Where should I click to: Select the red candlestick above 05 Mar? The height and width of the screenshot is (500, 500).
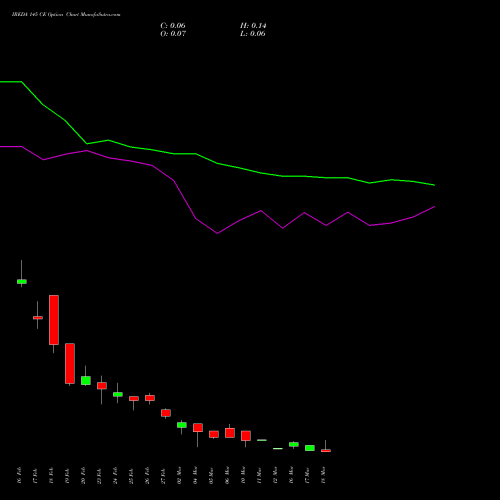[x=214, y=434]
